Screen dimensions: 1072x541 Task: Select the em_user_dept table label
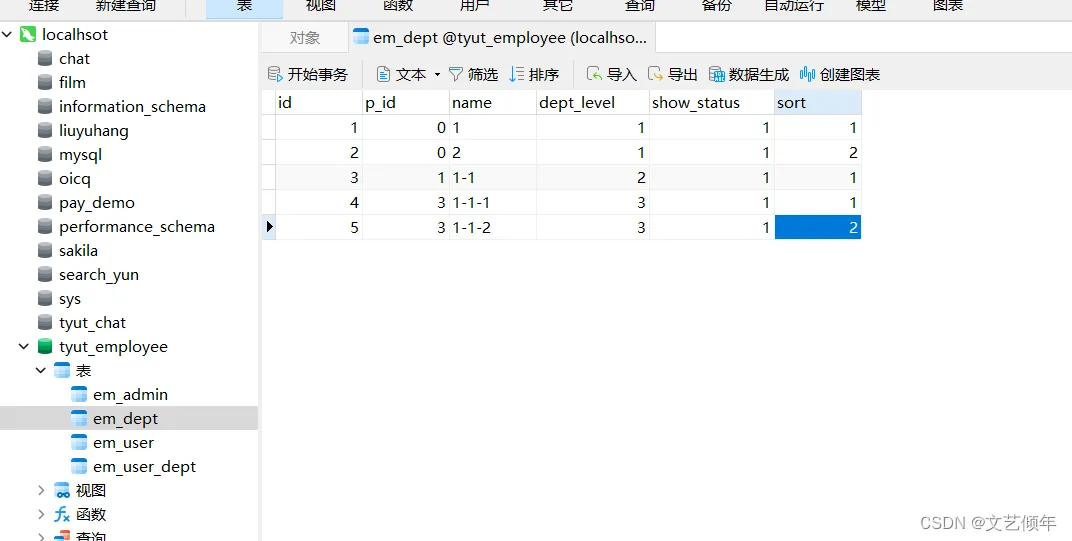144,466
